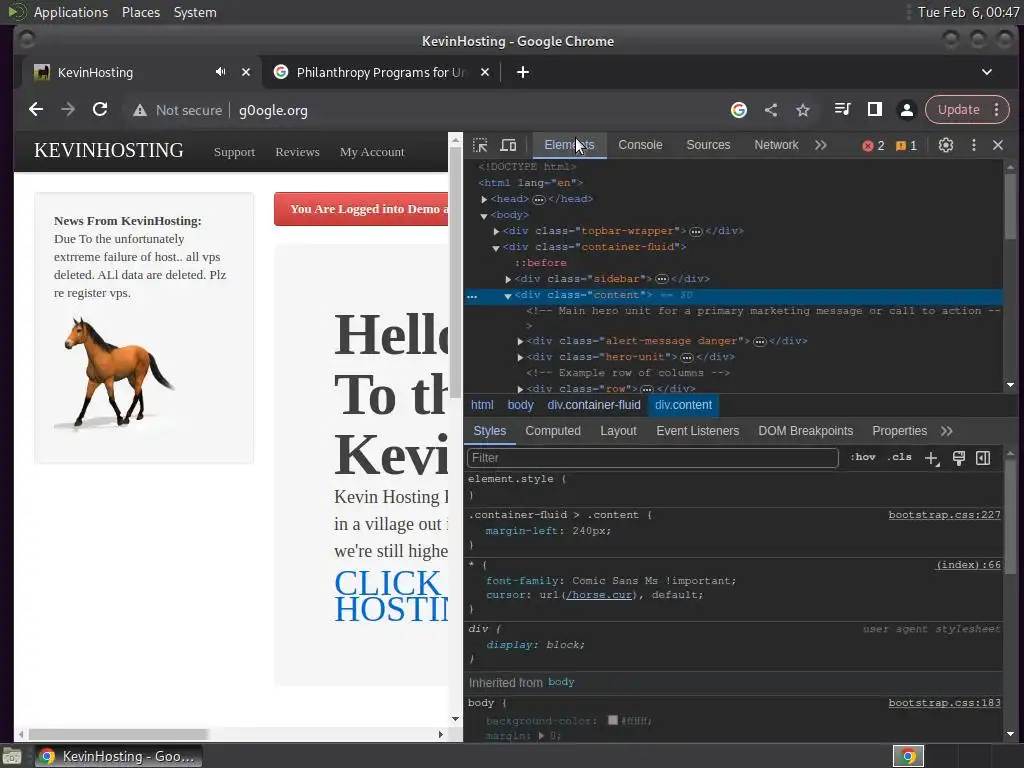
Task: Open the /horse.cur cursor URL
Action: coord(599,595)
